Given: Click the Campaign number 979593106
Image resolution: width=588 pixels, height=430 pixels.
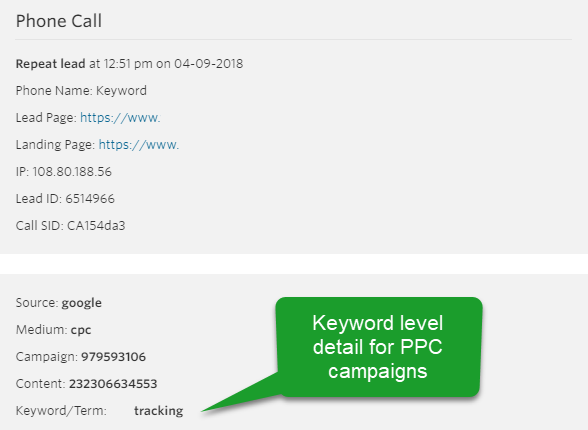Looking at the screenshot, I should tap(113, 357).
